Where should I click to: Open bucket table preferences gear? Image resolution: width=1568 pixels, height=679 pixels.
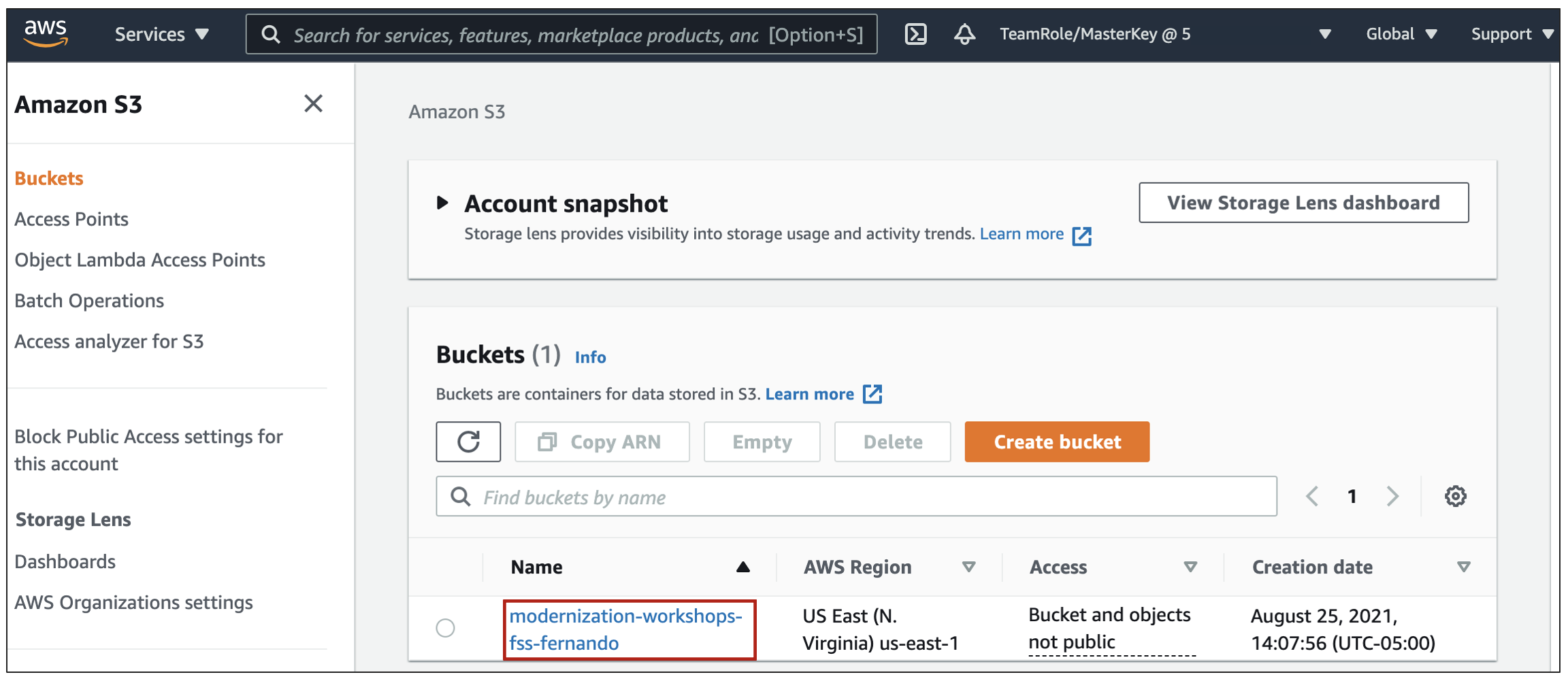pos(1455,496)
